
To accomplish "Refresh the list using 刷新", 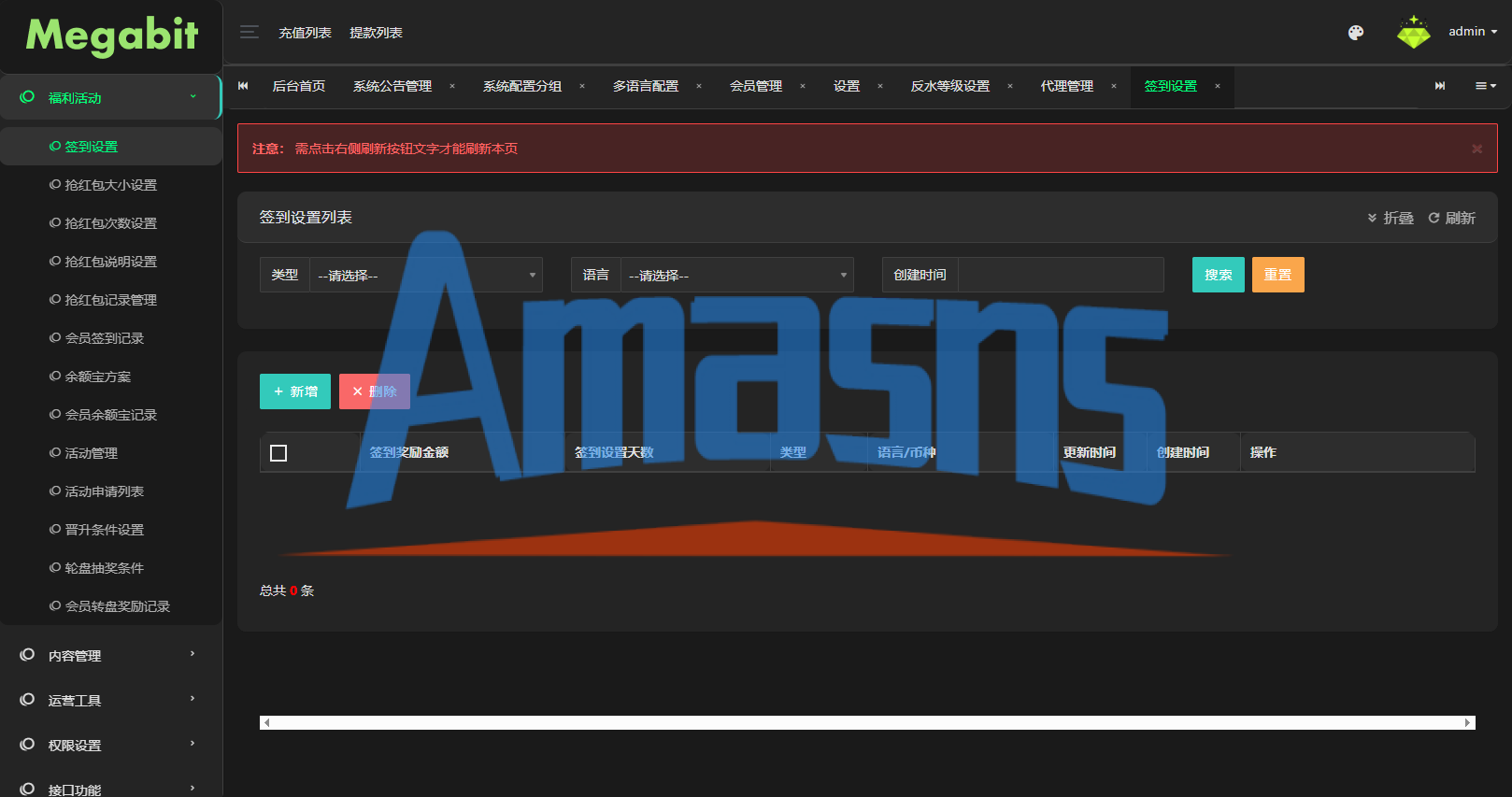I will tap(1451, 218).
